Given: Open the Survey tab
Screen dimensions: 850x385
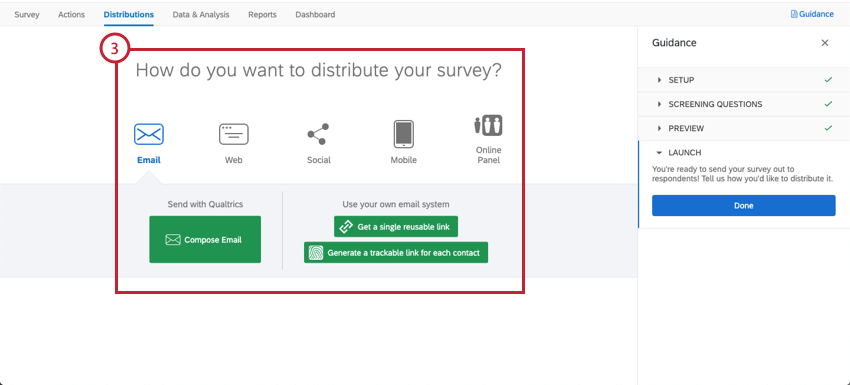Looking at the screenshot, I should pyautogui.click(x=27, y=15).
